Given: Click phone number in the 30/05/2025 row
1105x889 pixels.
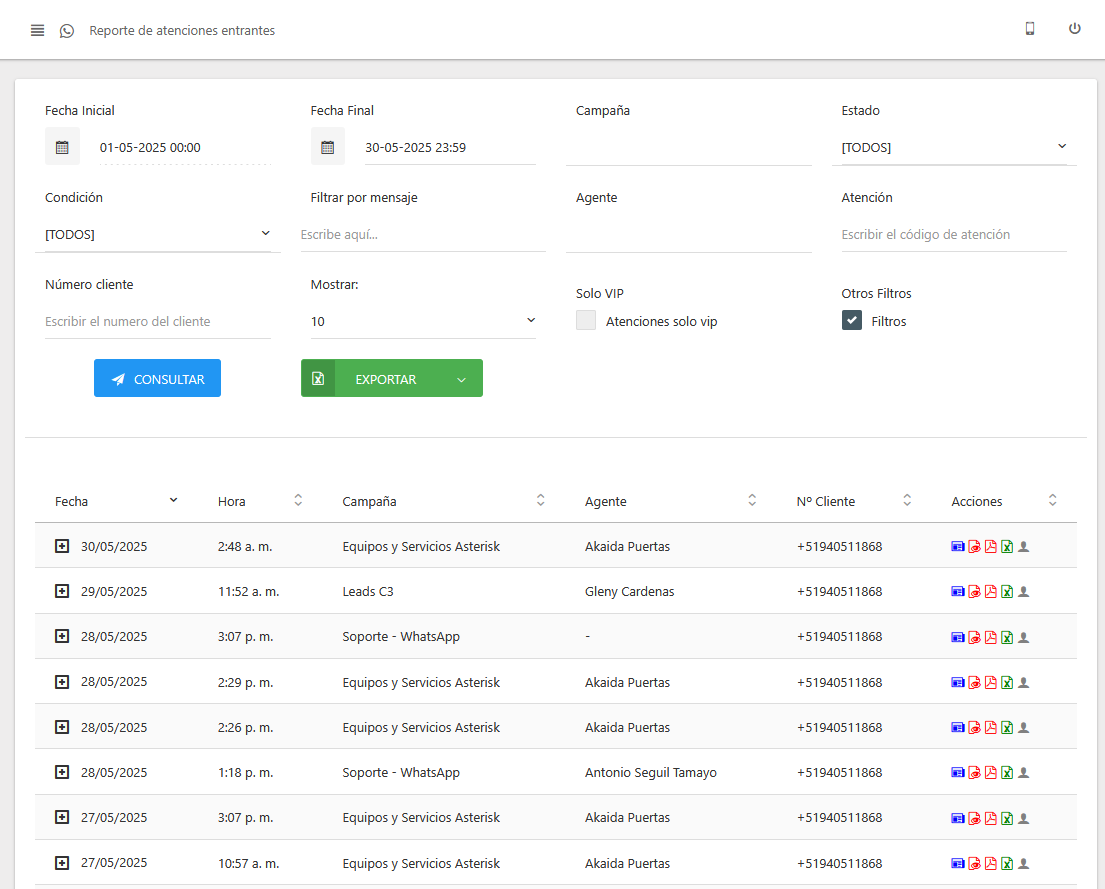Looking at the screenshot, I should pyautogui.click(x=839, y=546).
